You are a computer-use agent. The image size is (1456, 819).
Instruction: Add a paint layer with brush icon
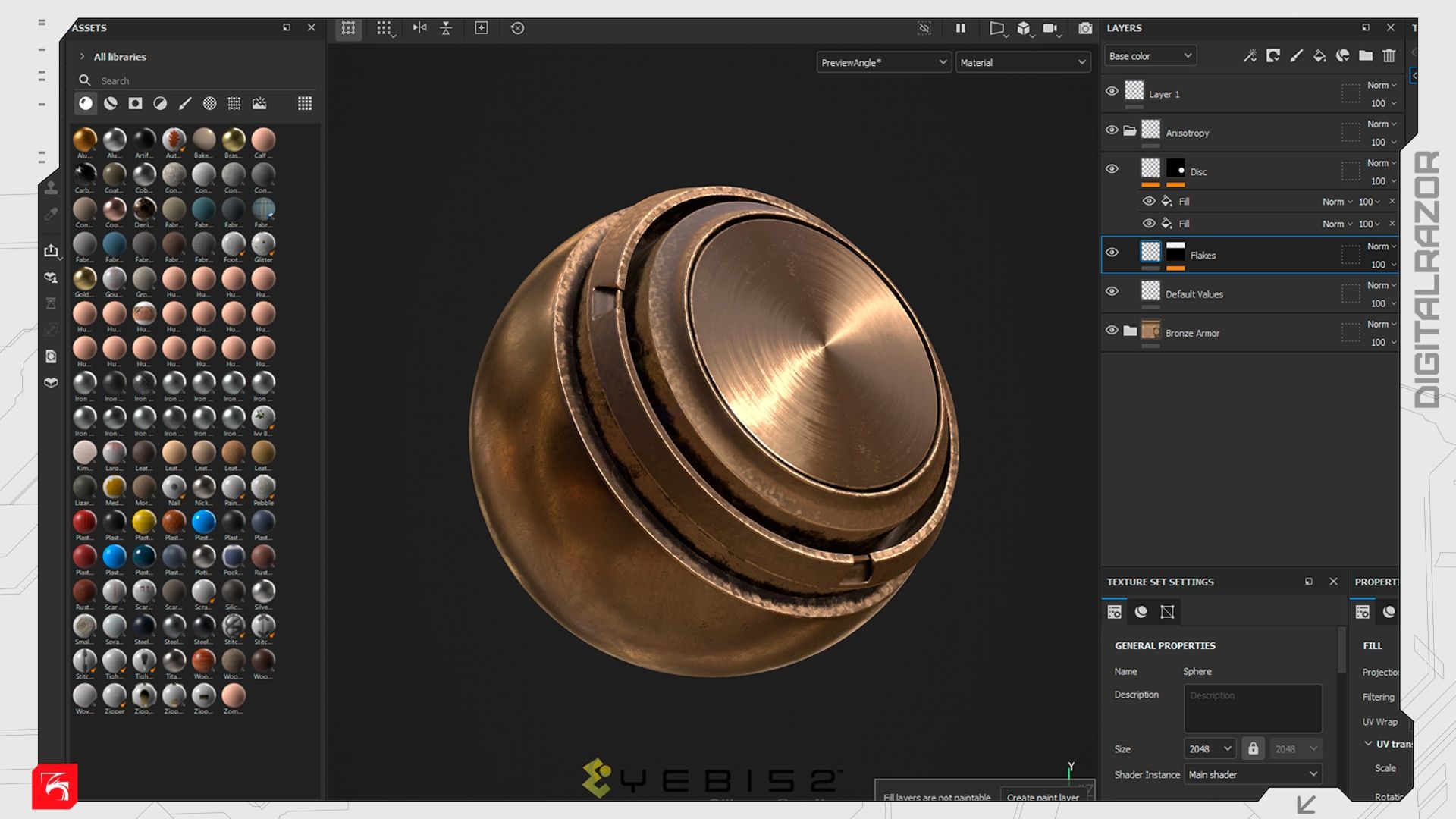tap(1297, 55)
